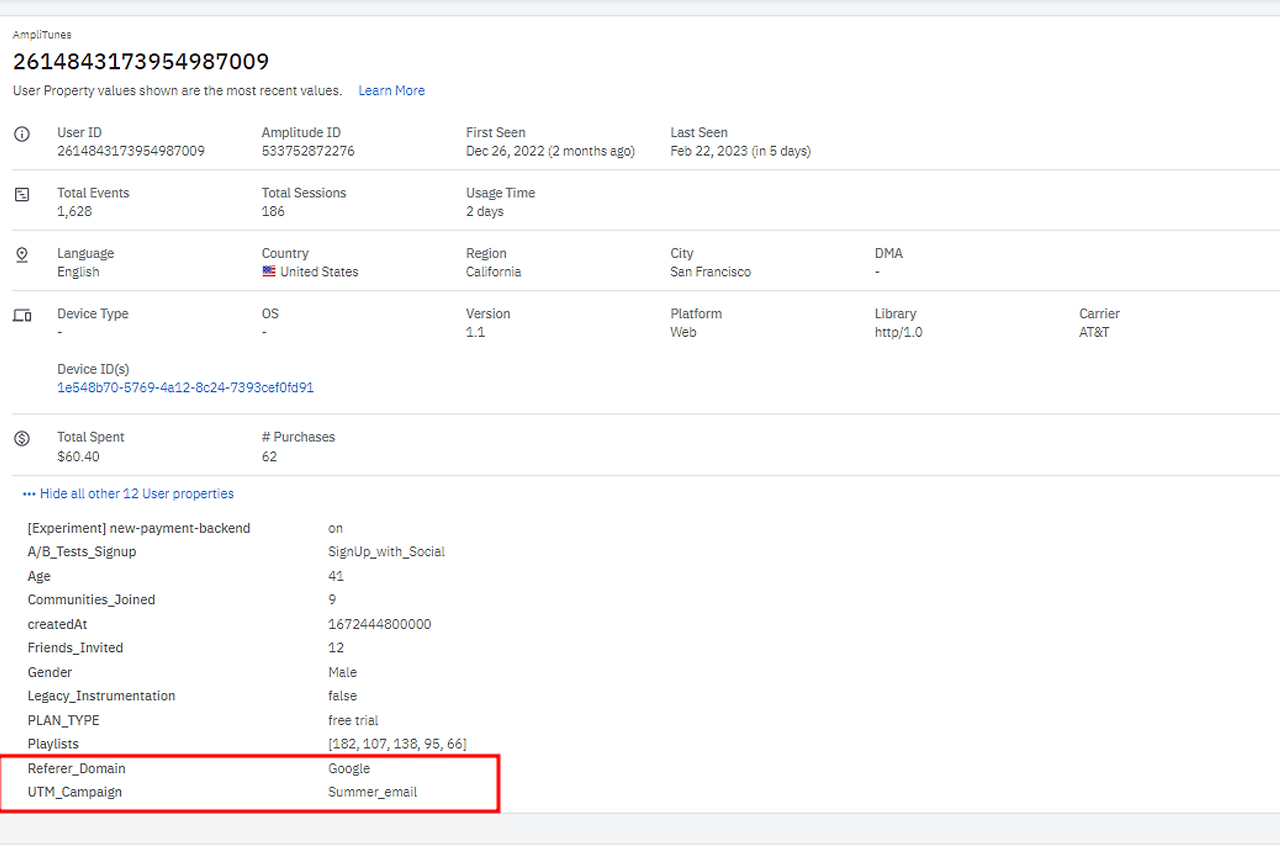Click # Purchases value 62
The width and height of the screenshot is (1280, 847).
click(269, 457)
